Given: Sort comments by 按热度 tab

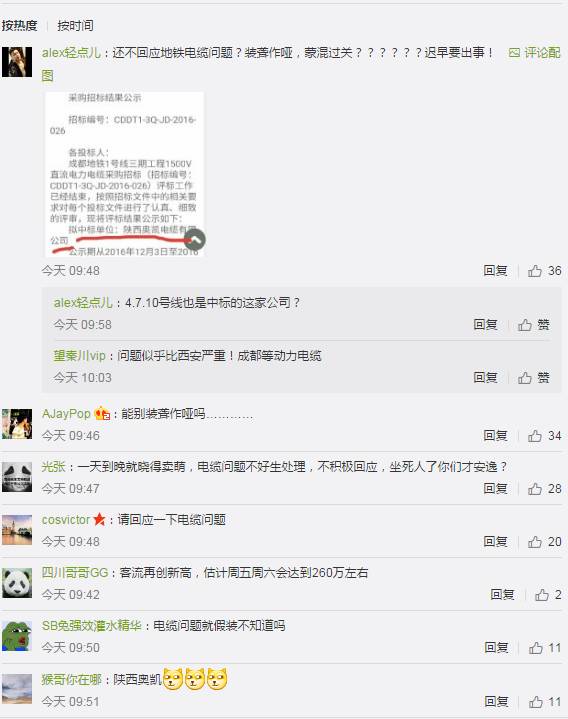Looking at the screenshot, I should [x=19, y=25].
